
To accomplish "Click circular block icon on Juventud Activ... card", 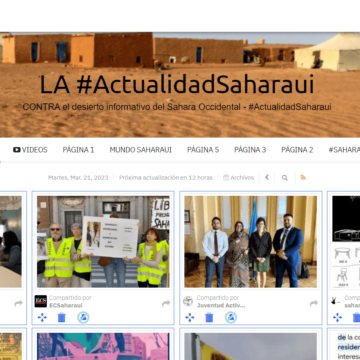I will click(x=231, y=317).
